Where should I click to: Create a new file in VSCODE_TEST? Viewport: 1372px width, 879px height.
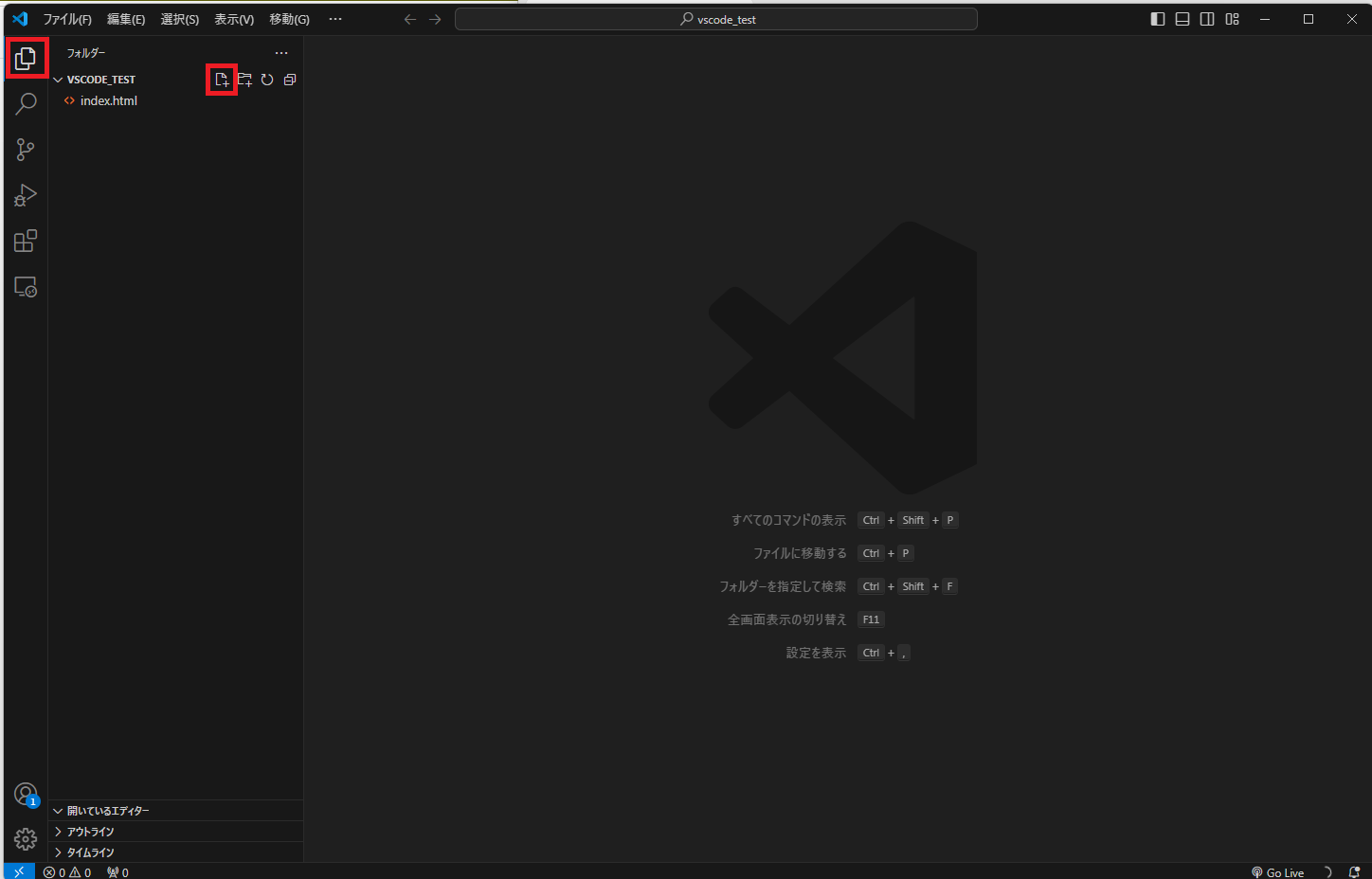[222, 80]
